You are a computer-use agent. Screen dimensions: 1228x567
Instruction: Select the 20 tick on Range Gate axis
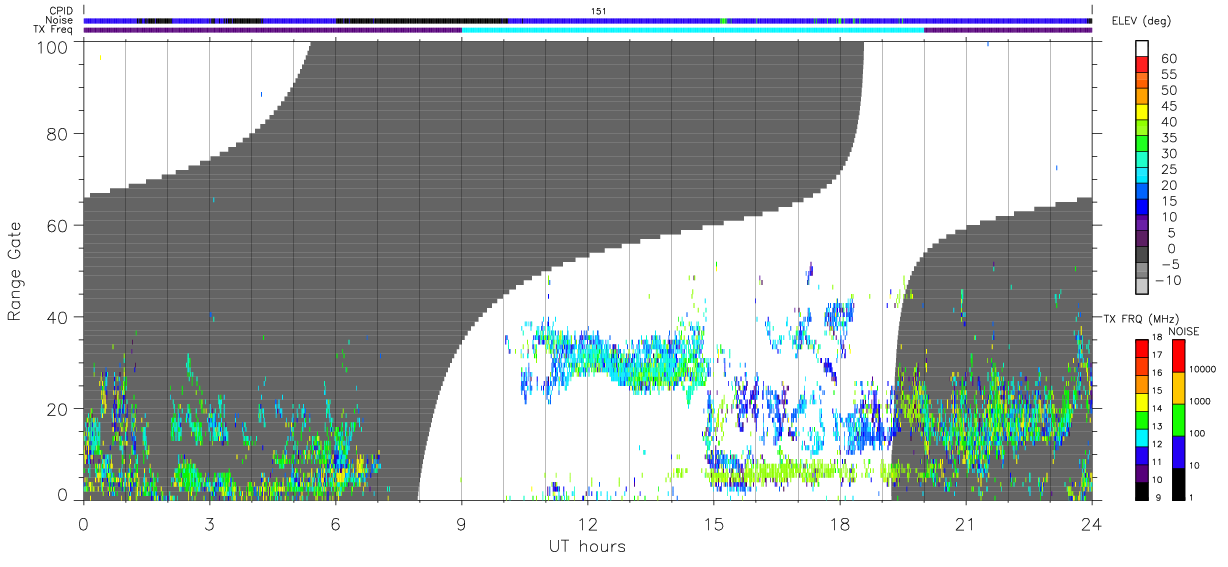coord(59,409)
